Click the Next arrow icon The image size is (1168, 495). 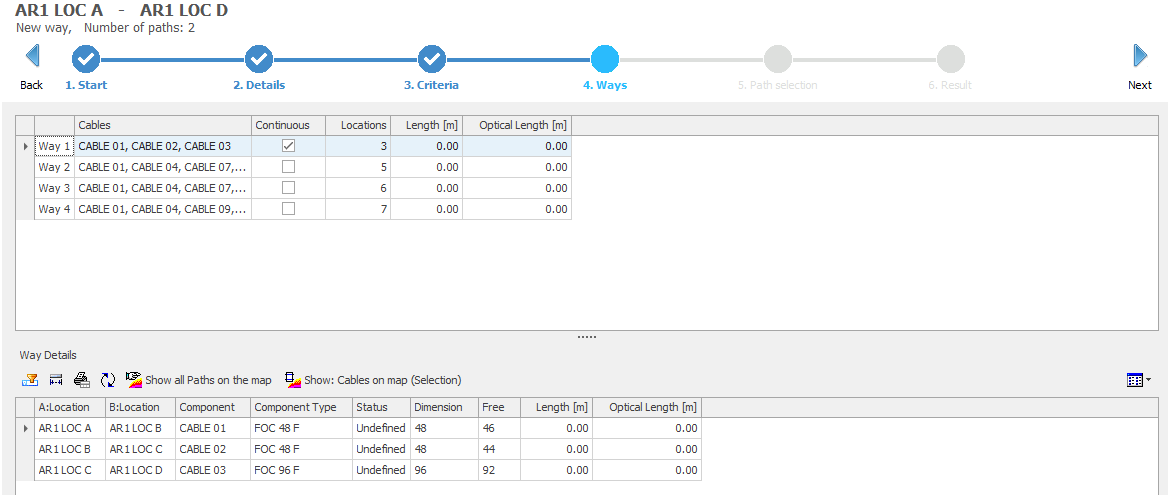click(x=1140, y=56)
